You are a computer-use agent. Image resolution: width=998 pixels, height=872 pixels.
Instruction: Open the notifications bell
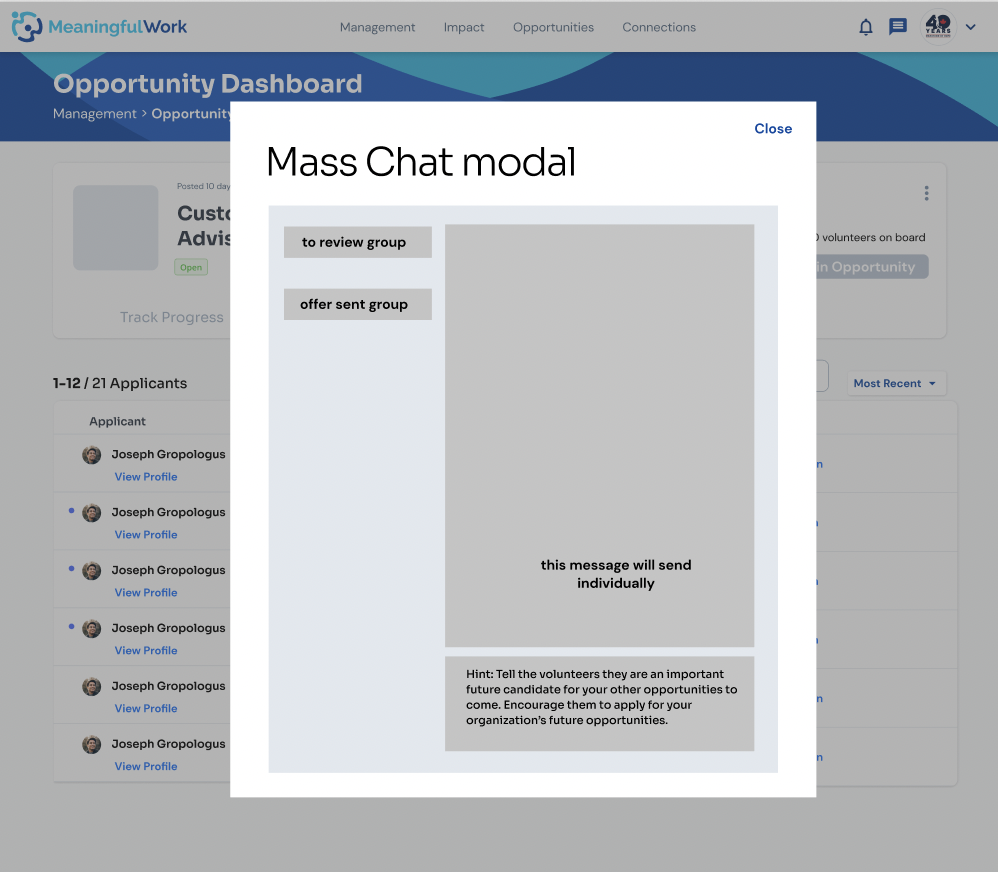click(x=866, y=27)
